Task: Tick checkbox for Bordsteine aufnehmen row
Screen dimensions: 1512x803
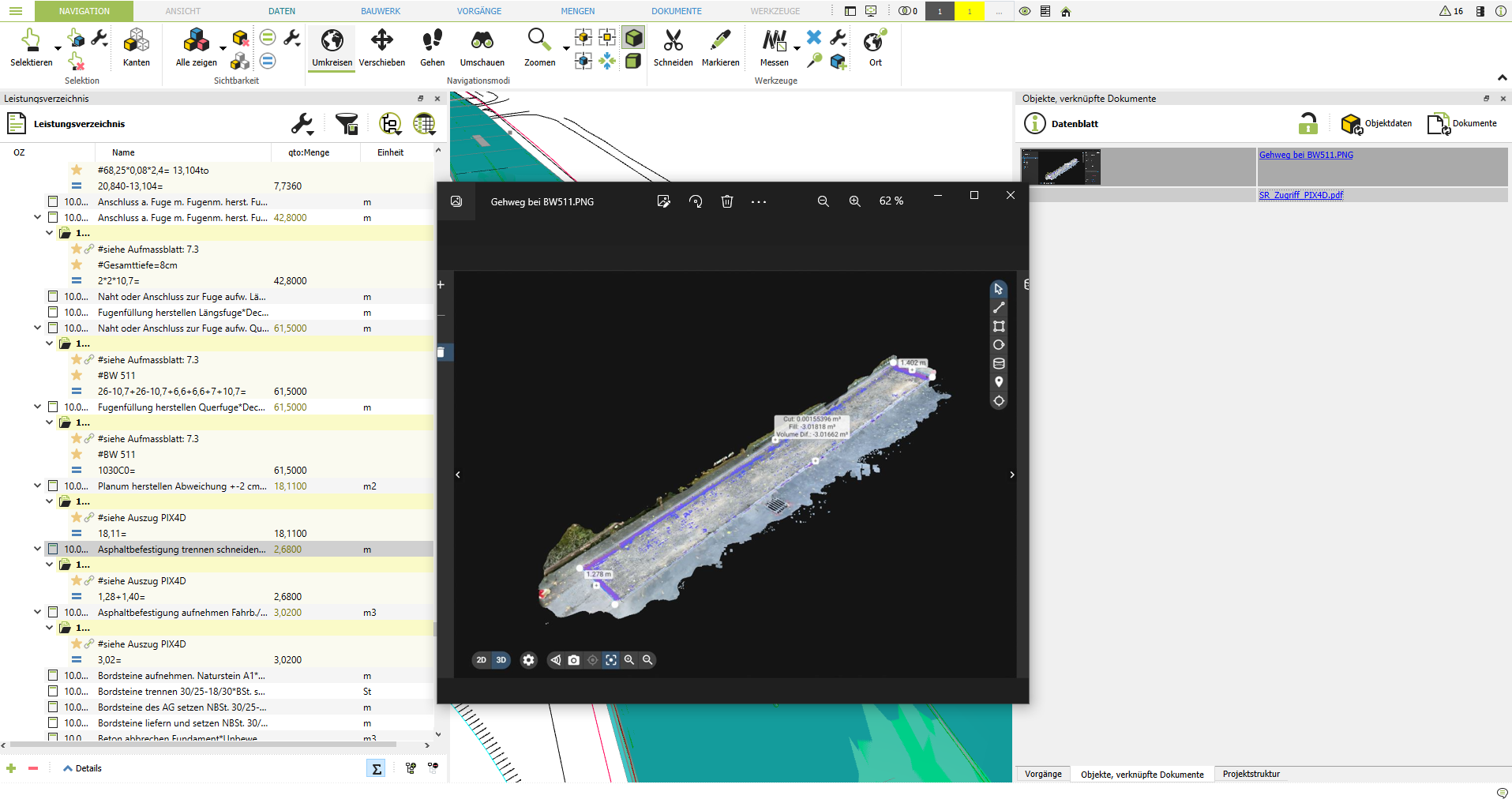Action: point(53,676)
